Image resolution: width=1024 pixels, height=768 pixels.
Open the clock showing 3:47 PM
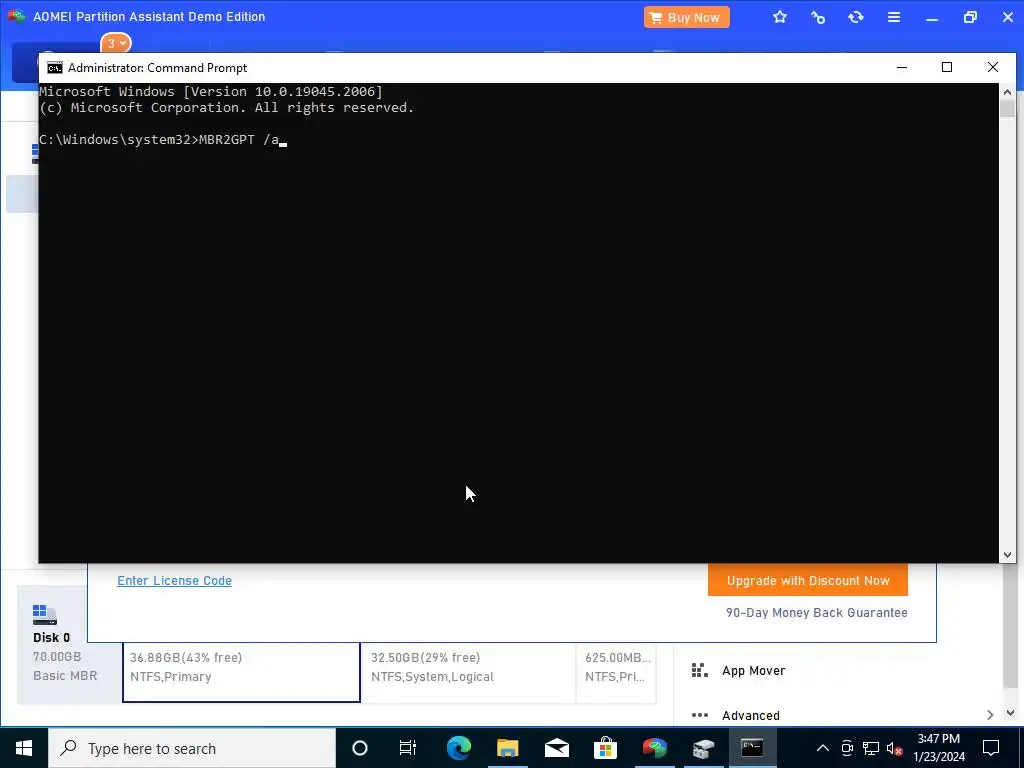click(938, 748)
